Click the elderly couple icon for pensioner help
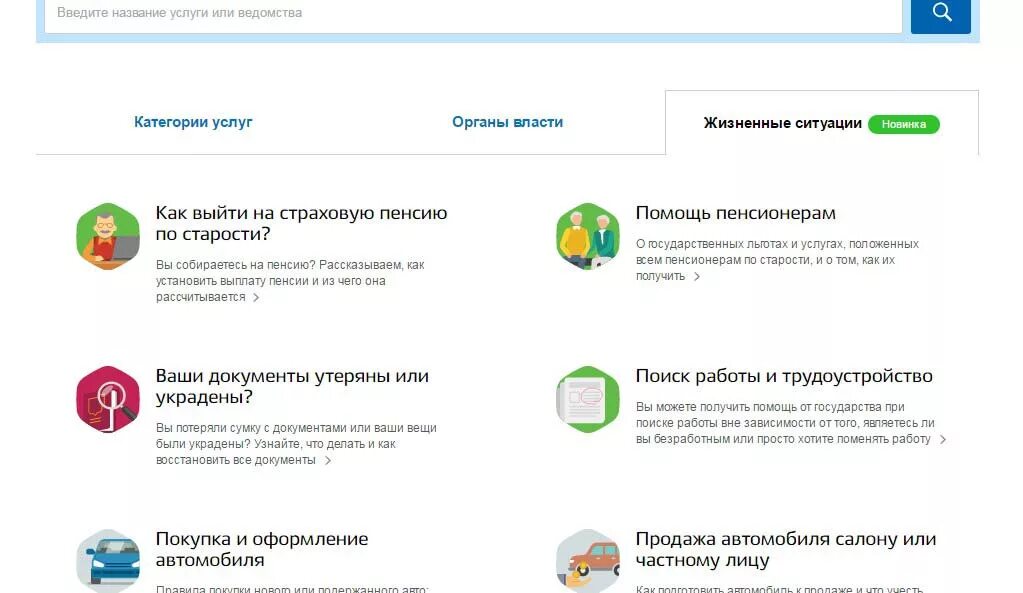 587,237
